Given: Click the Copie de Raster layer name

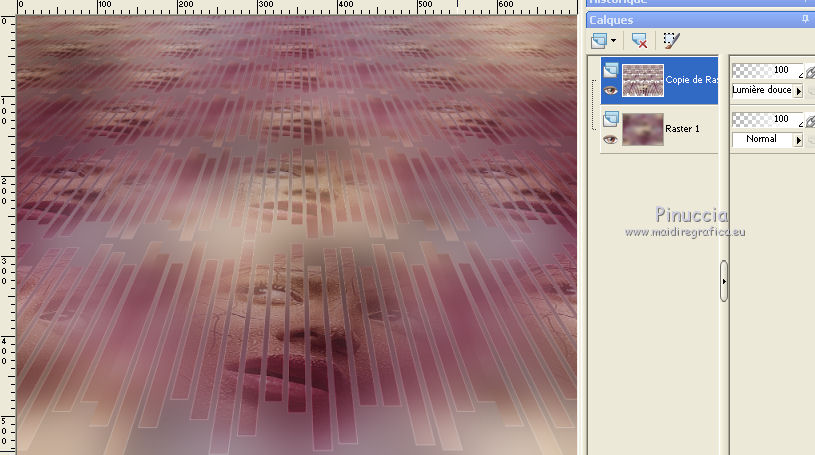Looking at the screenshot, I should point(691,80).
